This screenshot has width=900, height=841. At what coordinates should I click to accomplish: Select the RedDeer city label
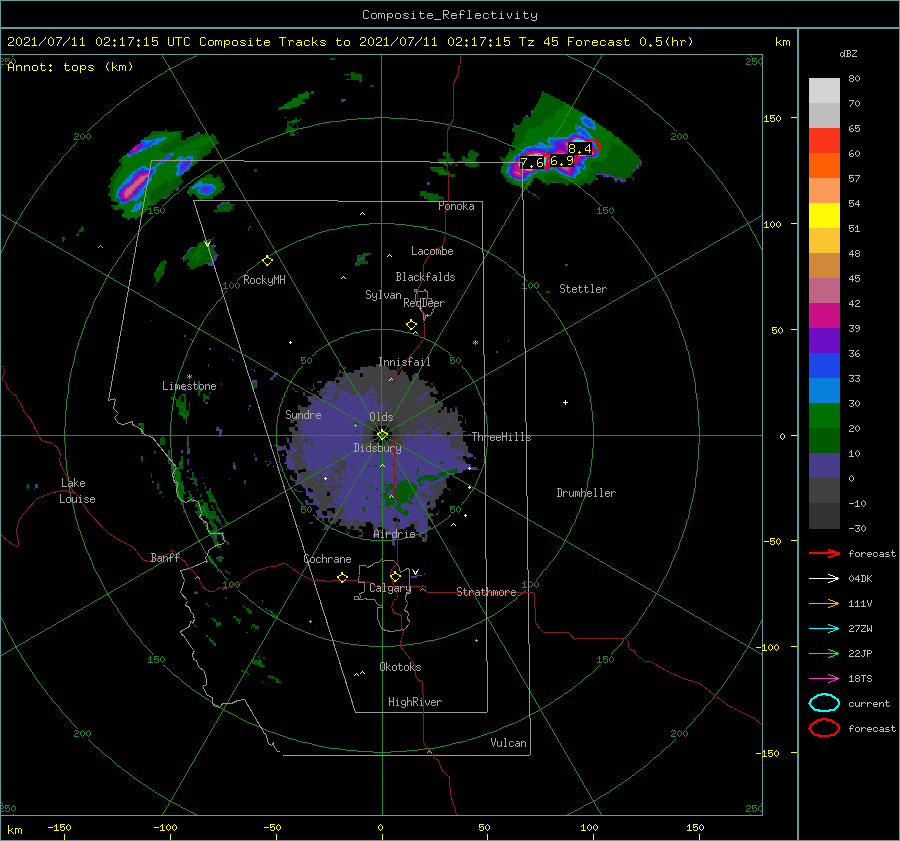[424, 303]
